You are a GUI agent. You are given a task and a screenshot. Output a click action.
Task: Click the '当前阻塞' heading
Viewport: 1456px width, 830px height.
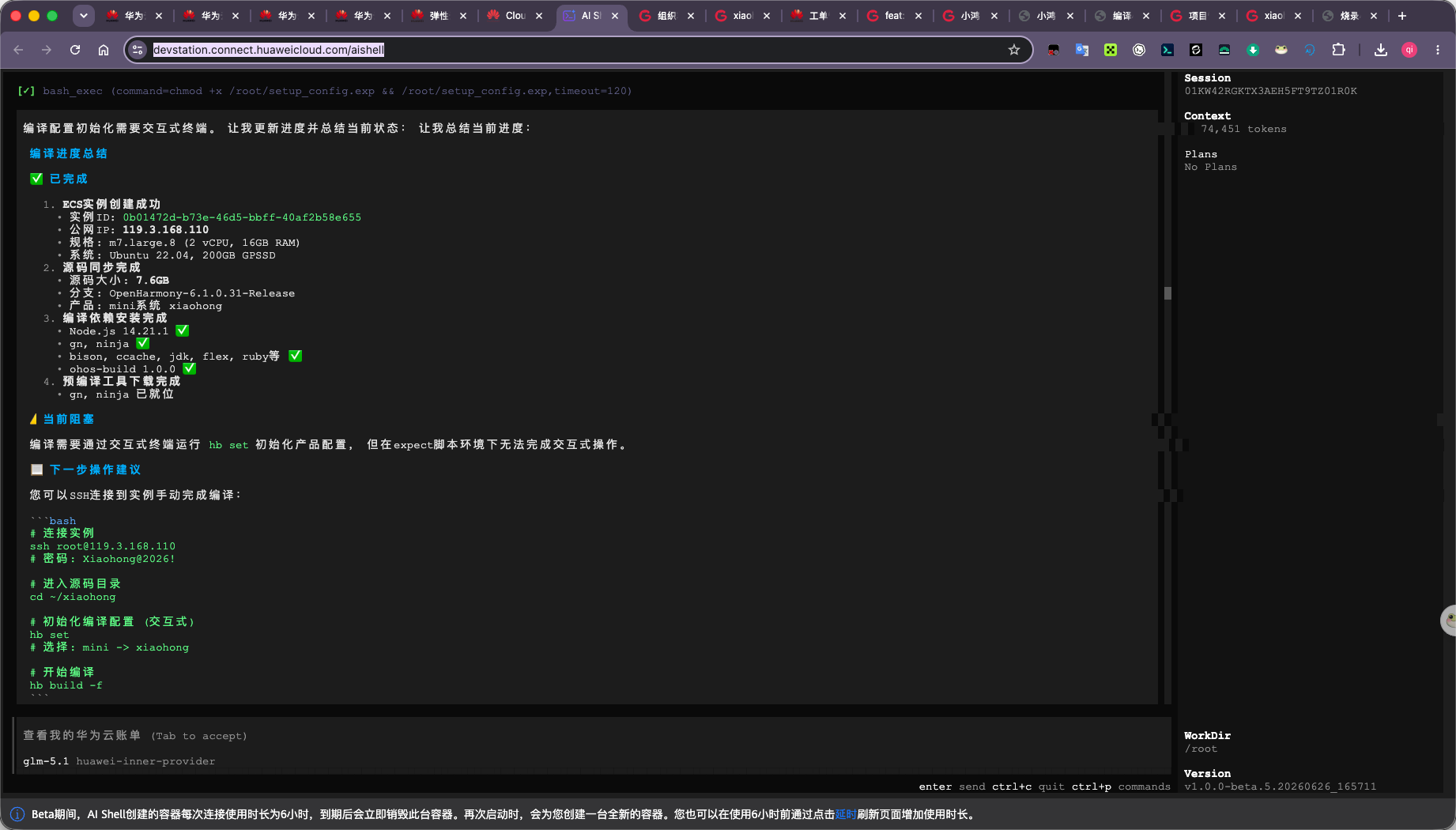pyautogui.click(x=69, y=419)
